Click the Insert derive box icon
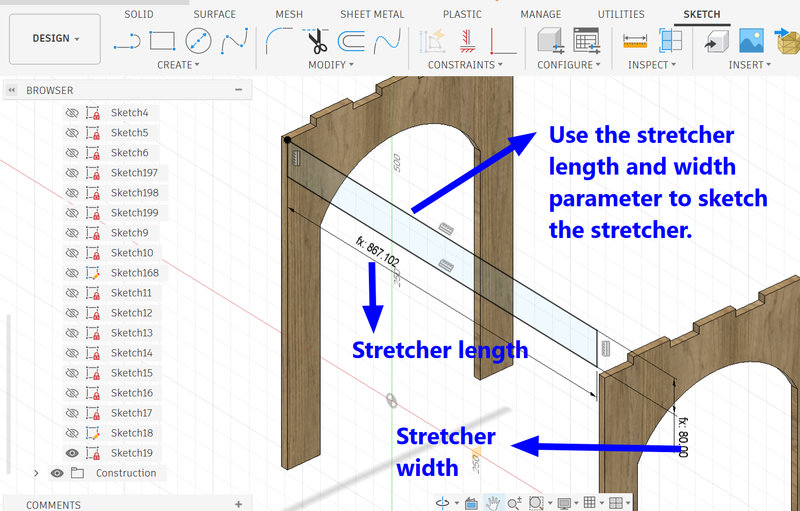This screenshot has width=800, height=511. pyautogui.click(x=717, y=41)
